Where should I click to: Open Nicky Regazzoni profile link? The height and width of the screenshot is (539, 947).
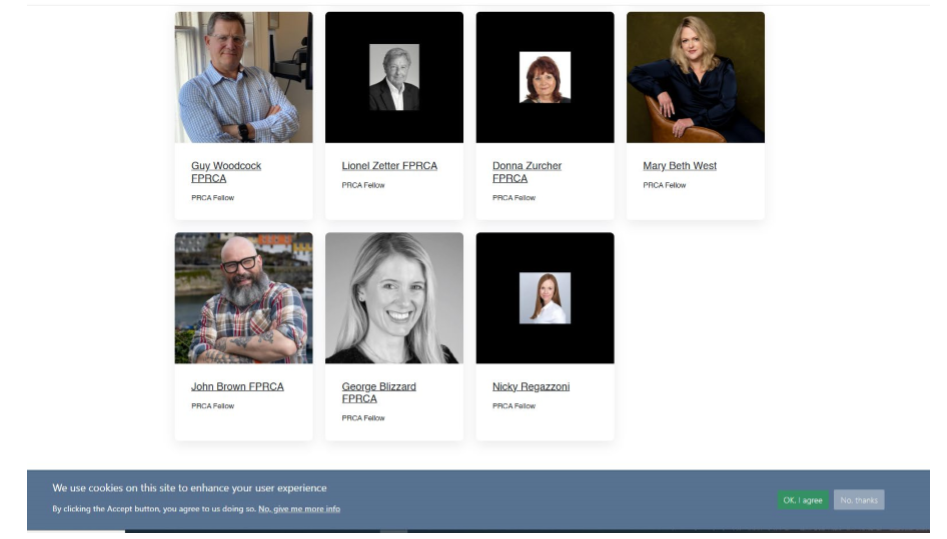coord(531,387)
